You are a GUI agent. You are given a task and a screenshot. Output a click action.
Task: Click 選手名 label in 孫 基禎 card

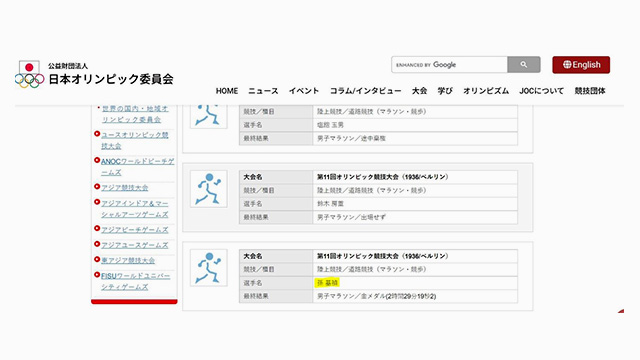(x=253, y=283)
